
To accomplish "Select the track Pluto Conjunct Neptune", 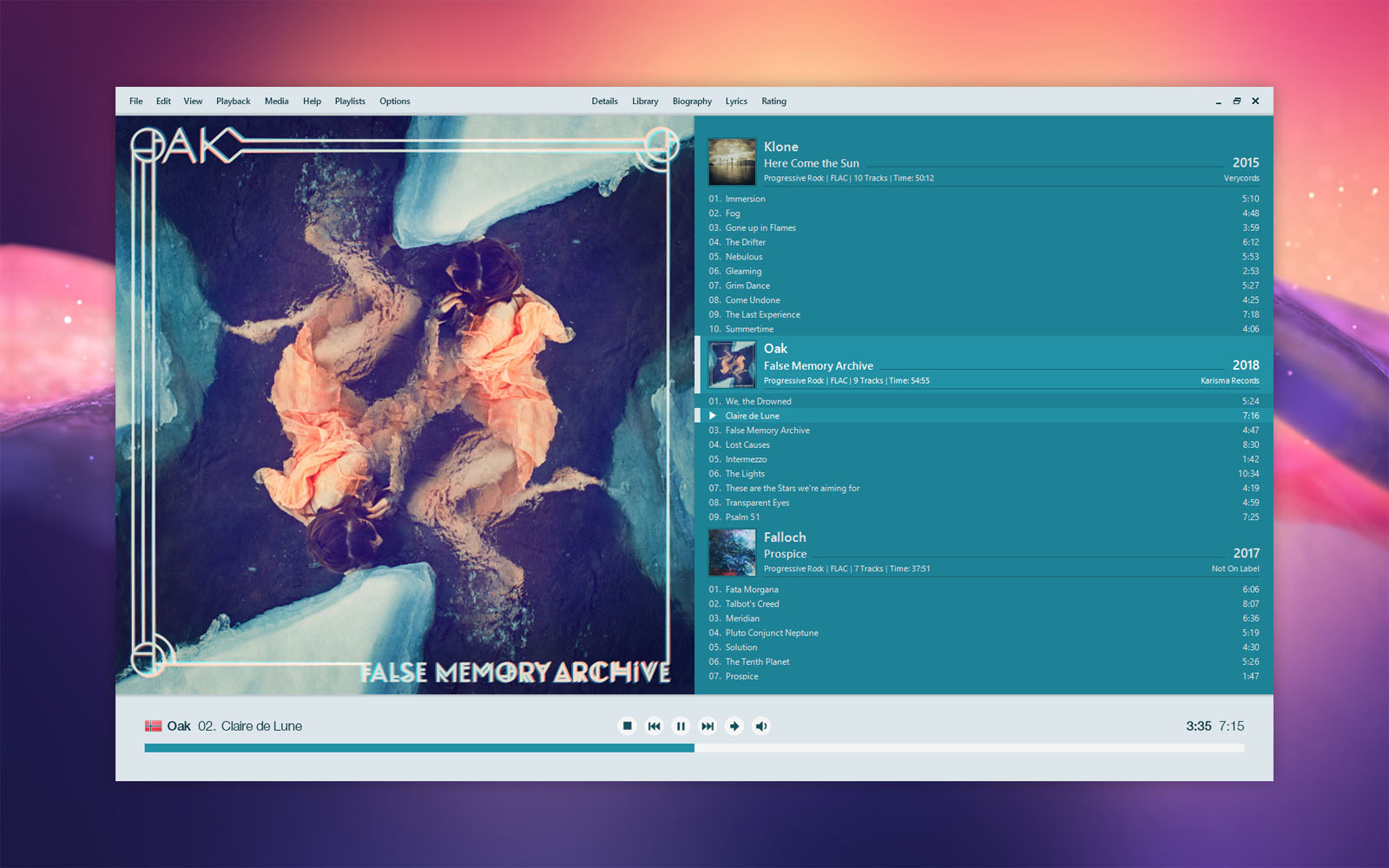I will coord(984,633).
